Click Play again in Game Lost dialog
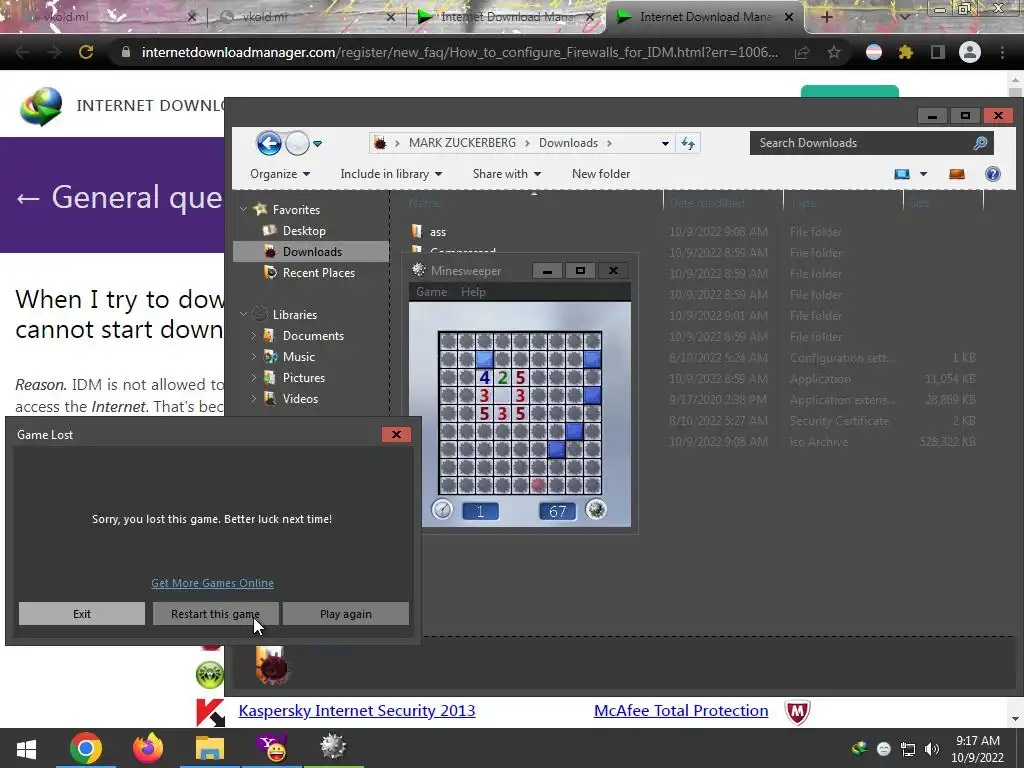This screenshot has width=1024, height=768. click(345, 614)
